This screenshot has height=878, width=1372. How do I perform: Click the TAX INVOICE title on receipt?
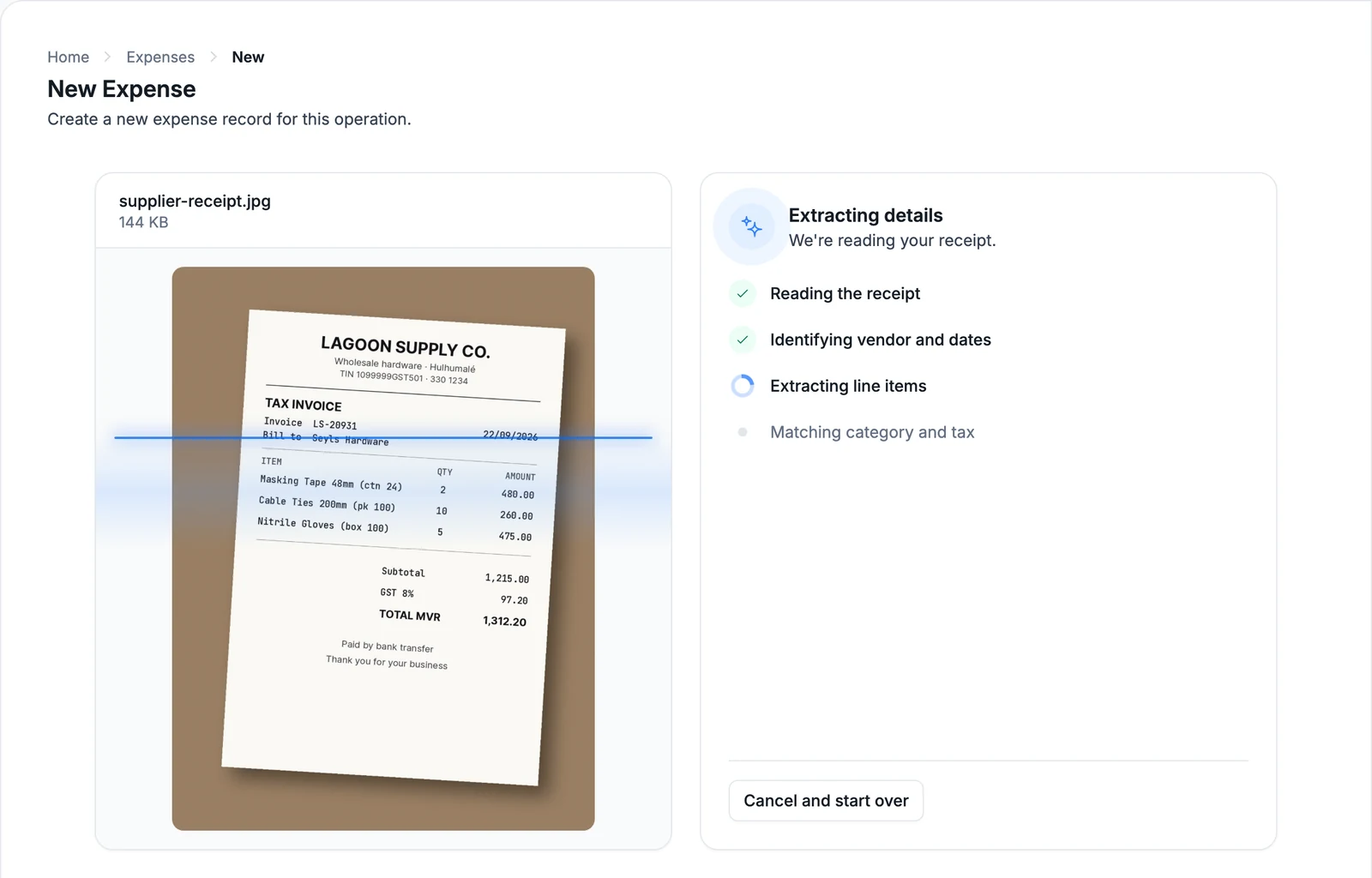tap(304, 404)
